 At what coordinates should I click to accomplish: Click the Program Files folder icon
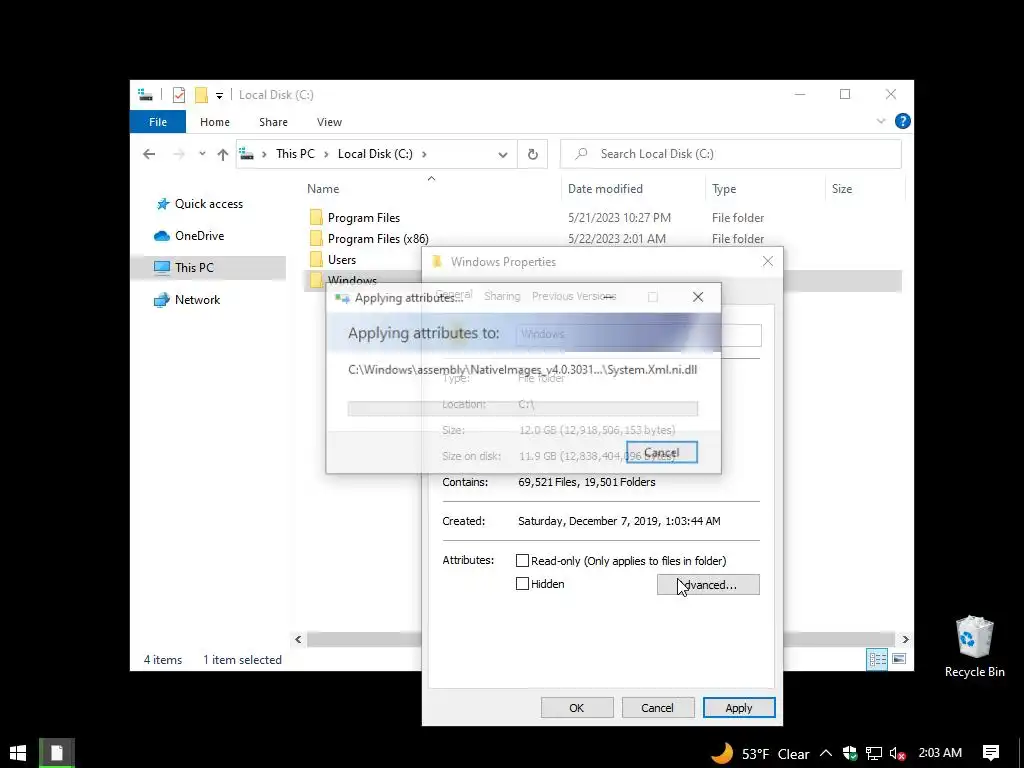click(316, 217)
